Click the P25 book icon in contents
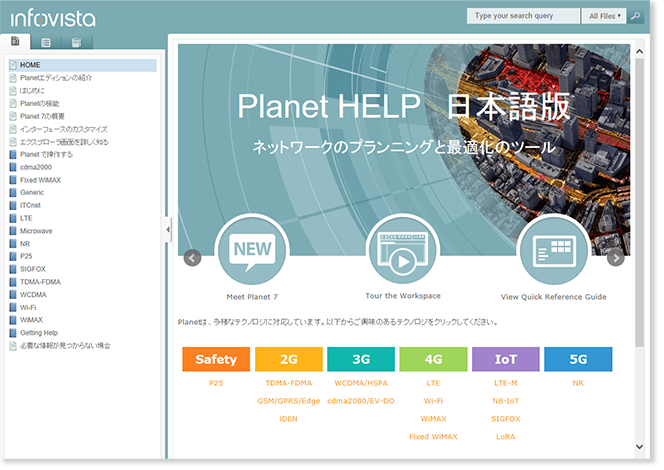 (13, 257)
